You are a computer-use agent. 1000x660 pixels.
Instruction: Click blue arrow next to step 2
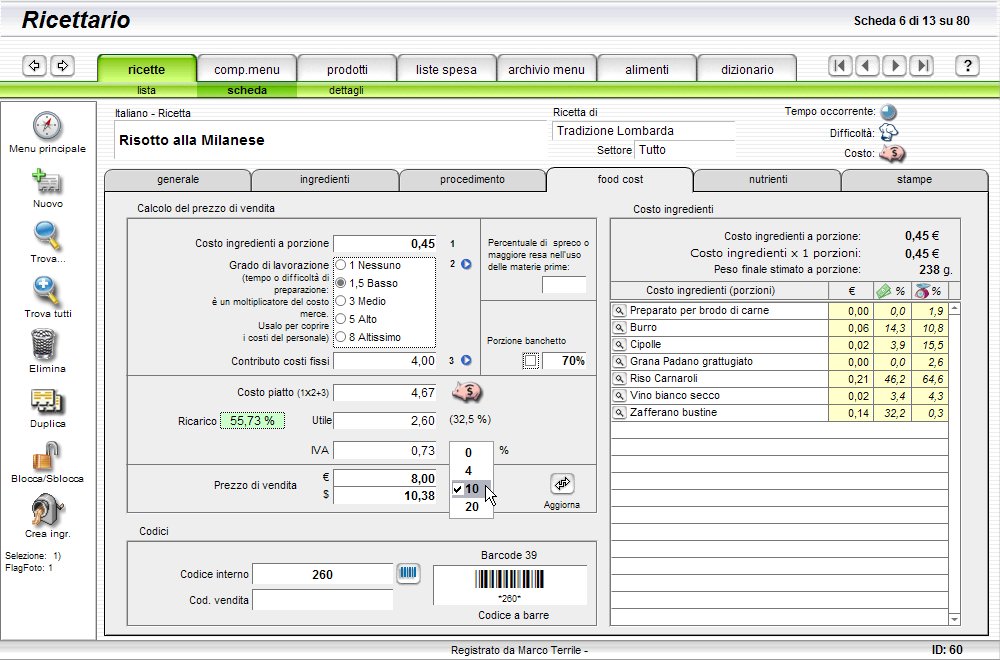point(466,264)
